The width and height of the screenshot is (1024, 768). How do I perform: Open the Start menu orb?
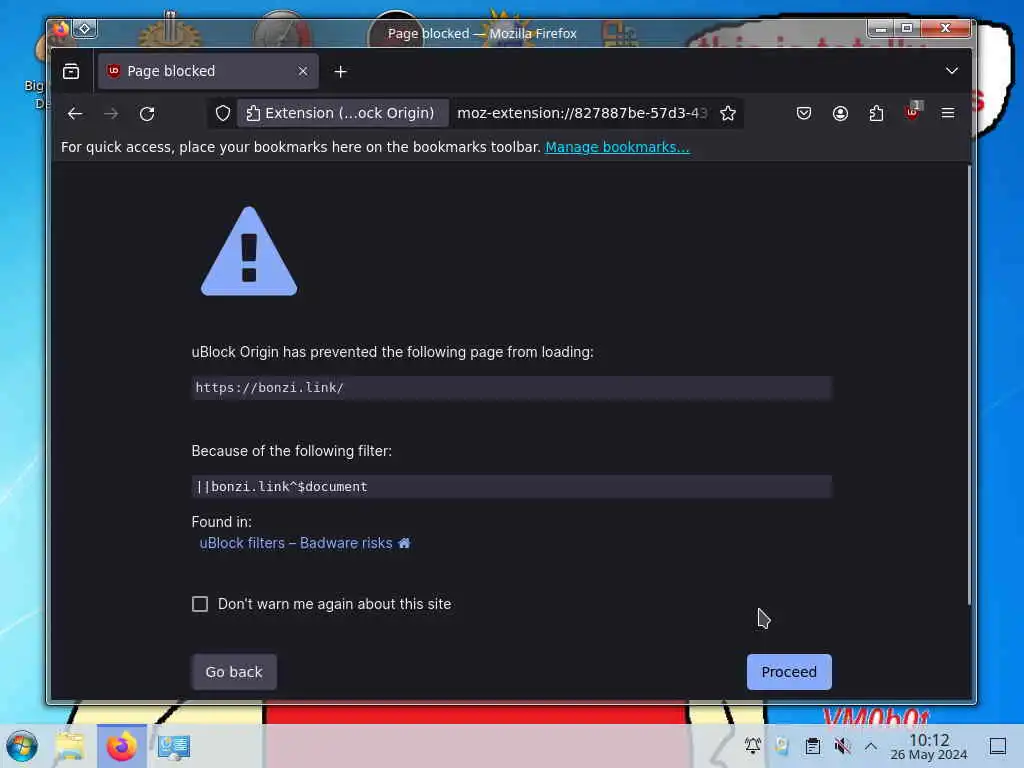[22, 746]
